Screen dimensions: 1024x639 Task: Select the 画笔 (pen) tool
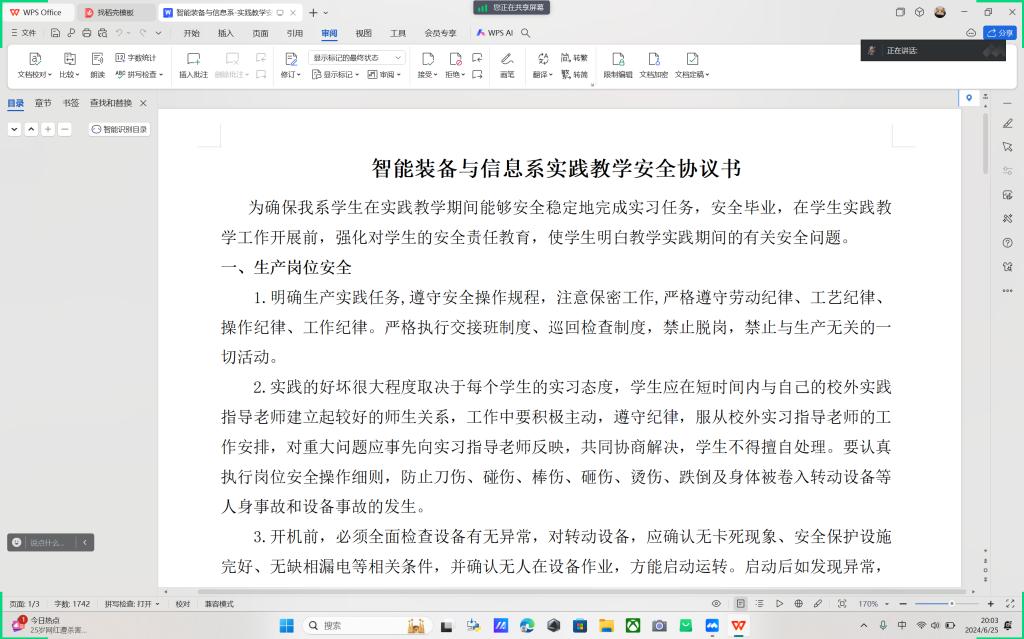click(507, 60)
